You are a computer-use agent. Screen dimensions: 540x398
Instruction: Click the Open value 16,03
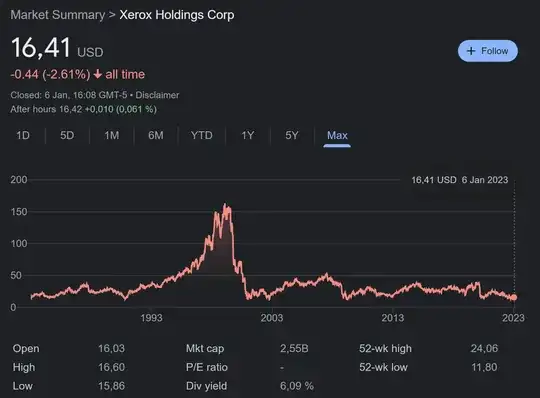[x=111, y=348]
